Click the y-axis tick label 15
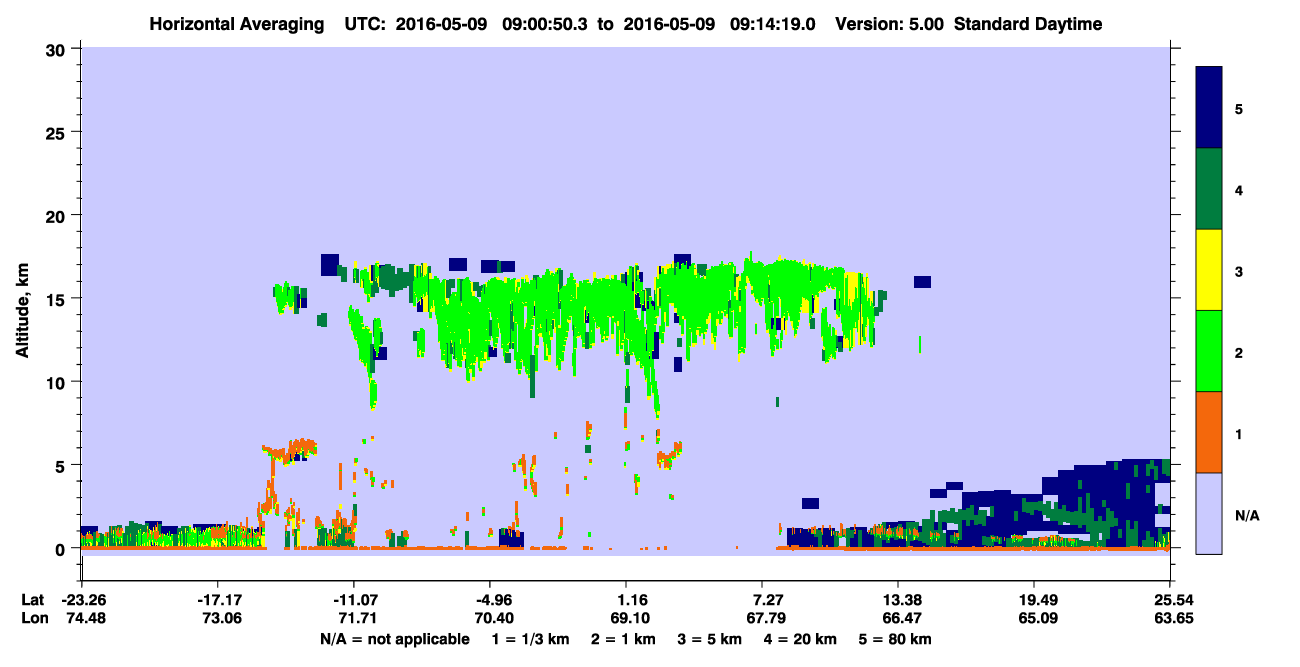Screen dimensions: 1300x667 click(x=58, y=299)
